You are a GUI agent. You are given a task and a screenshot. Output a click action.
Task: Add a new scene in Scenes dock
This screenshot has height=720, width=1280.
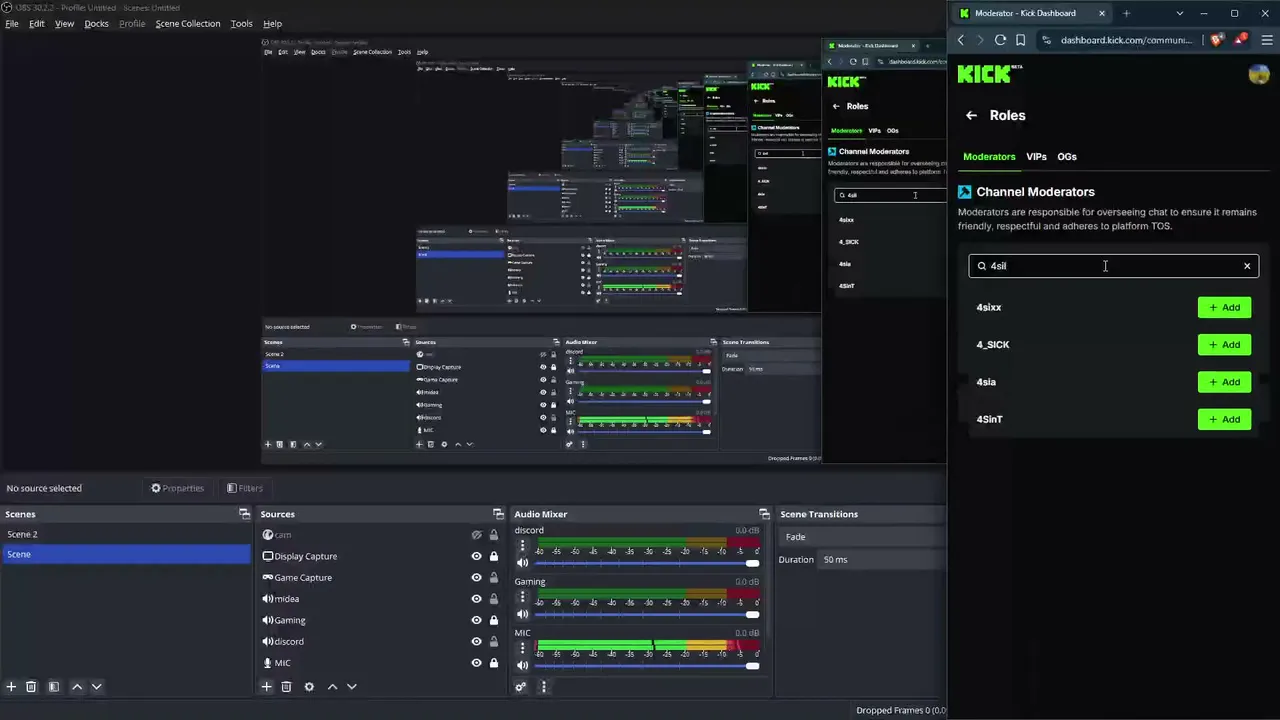tap(11, 687)
